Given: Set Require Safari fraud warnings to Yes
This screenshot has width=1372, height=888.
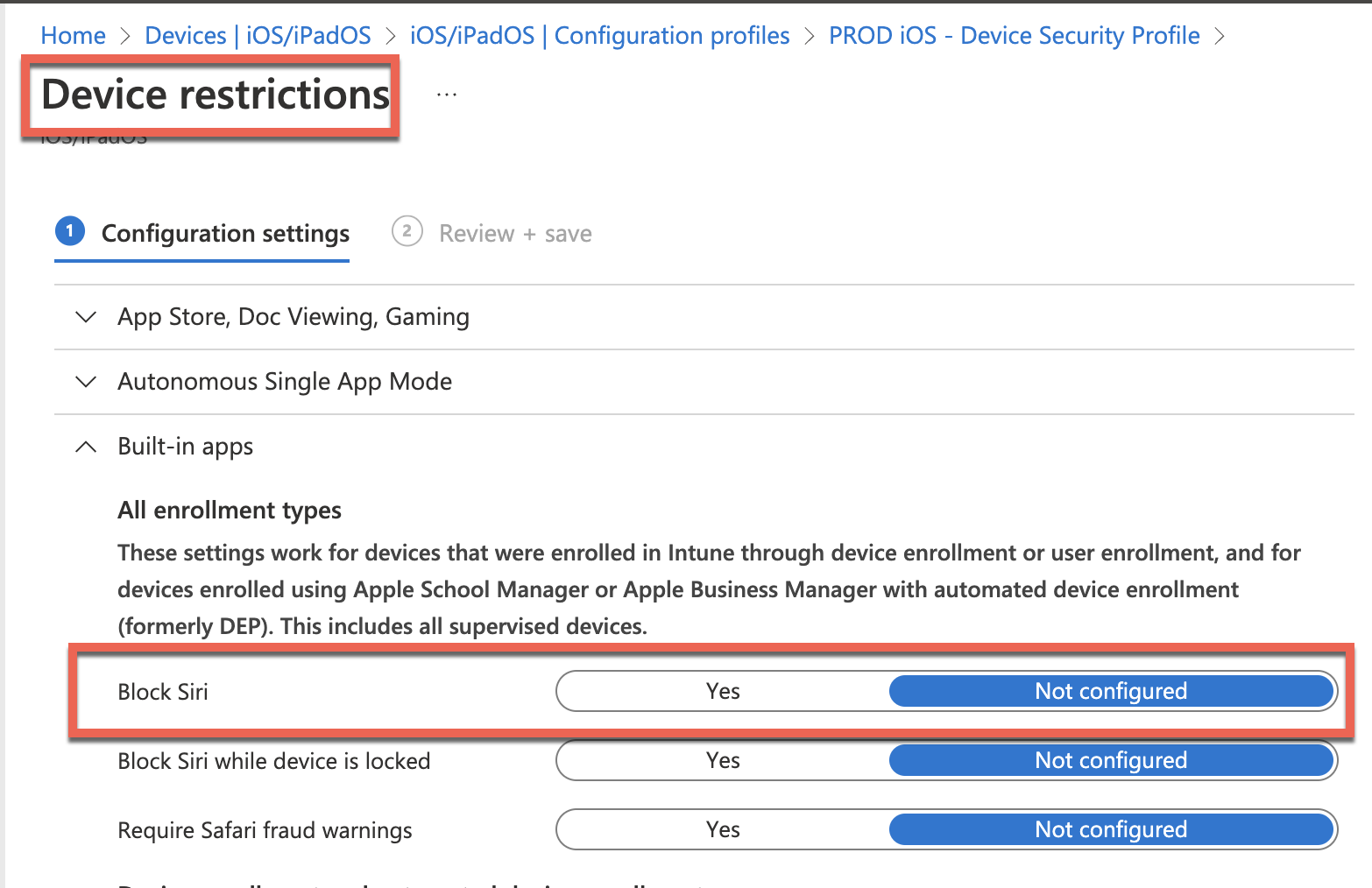Looking at the screenshot, I should click(x=723, y=829).
